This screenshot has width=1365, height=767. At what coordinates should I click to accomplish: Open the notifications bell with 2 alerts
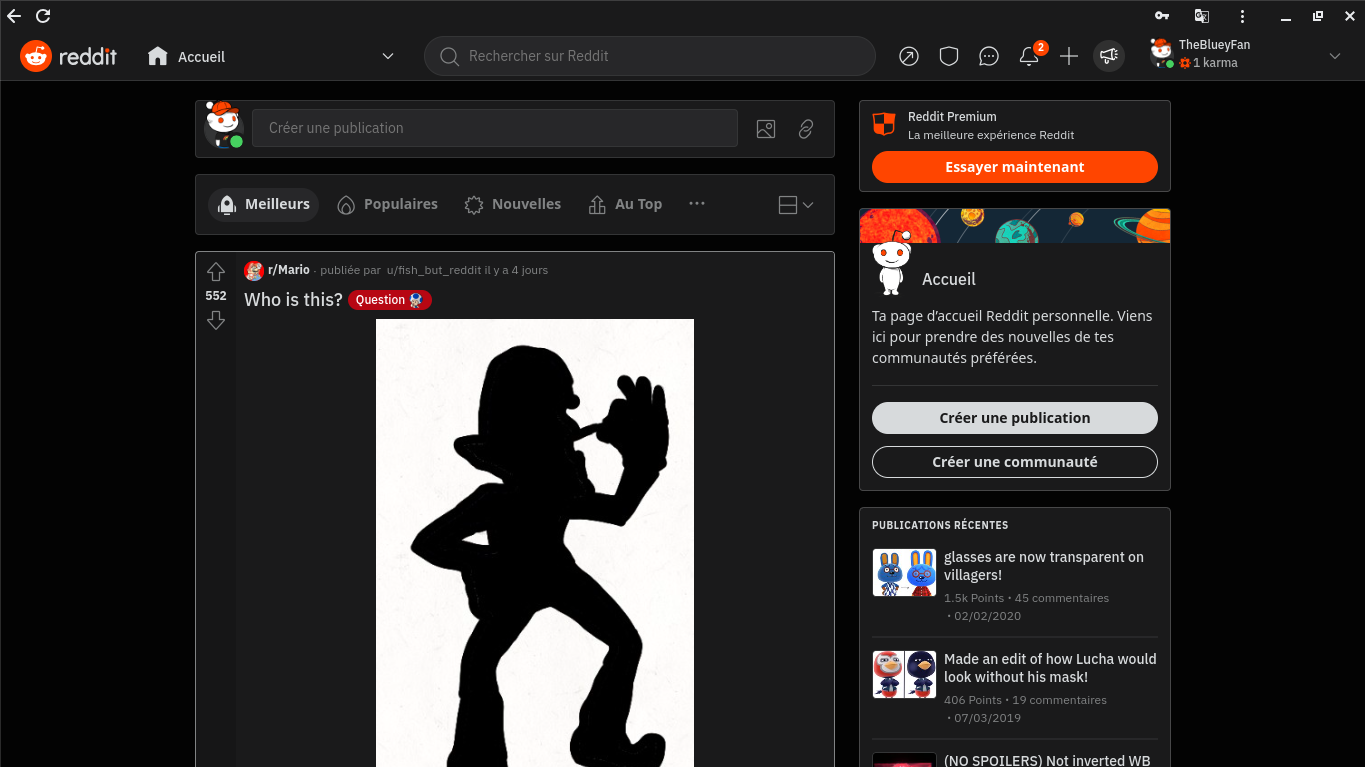[x=1029, y=57]
